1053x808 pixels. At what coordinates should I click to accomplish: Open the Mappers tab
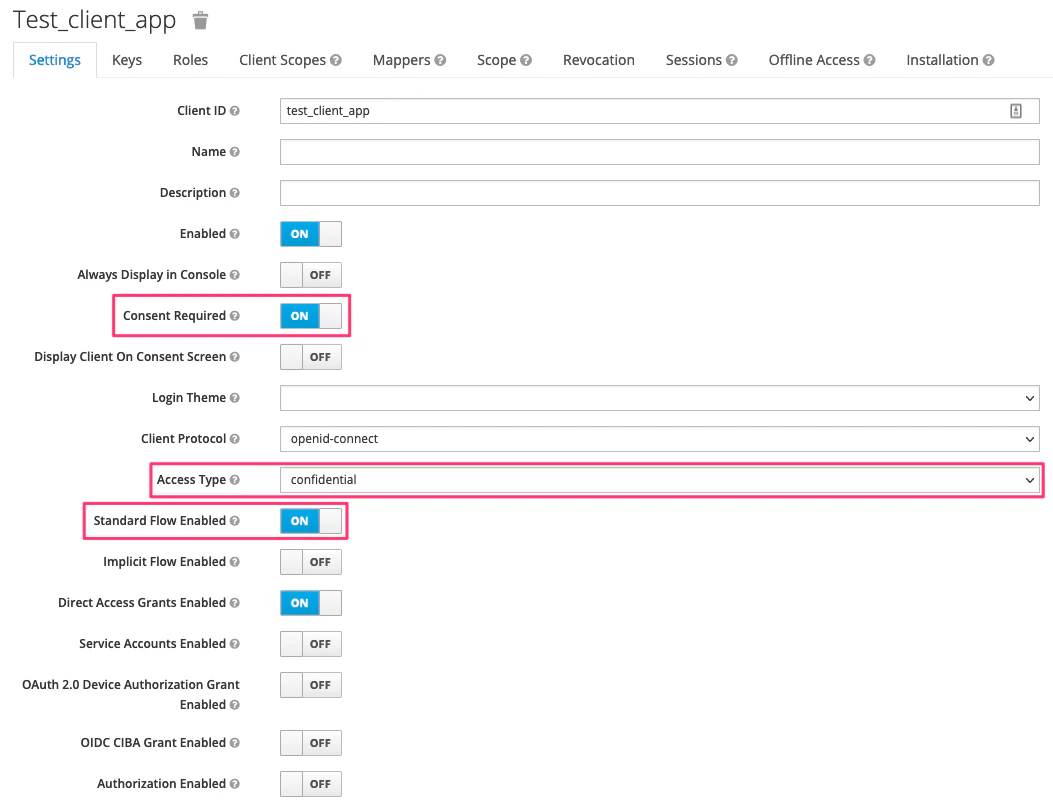(x=401, y=60)
